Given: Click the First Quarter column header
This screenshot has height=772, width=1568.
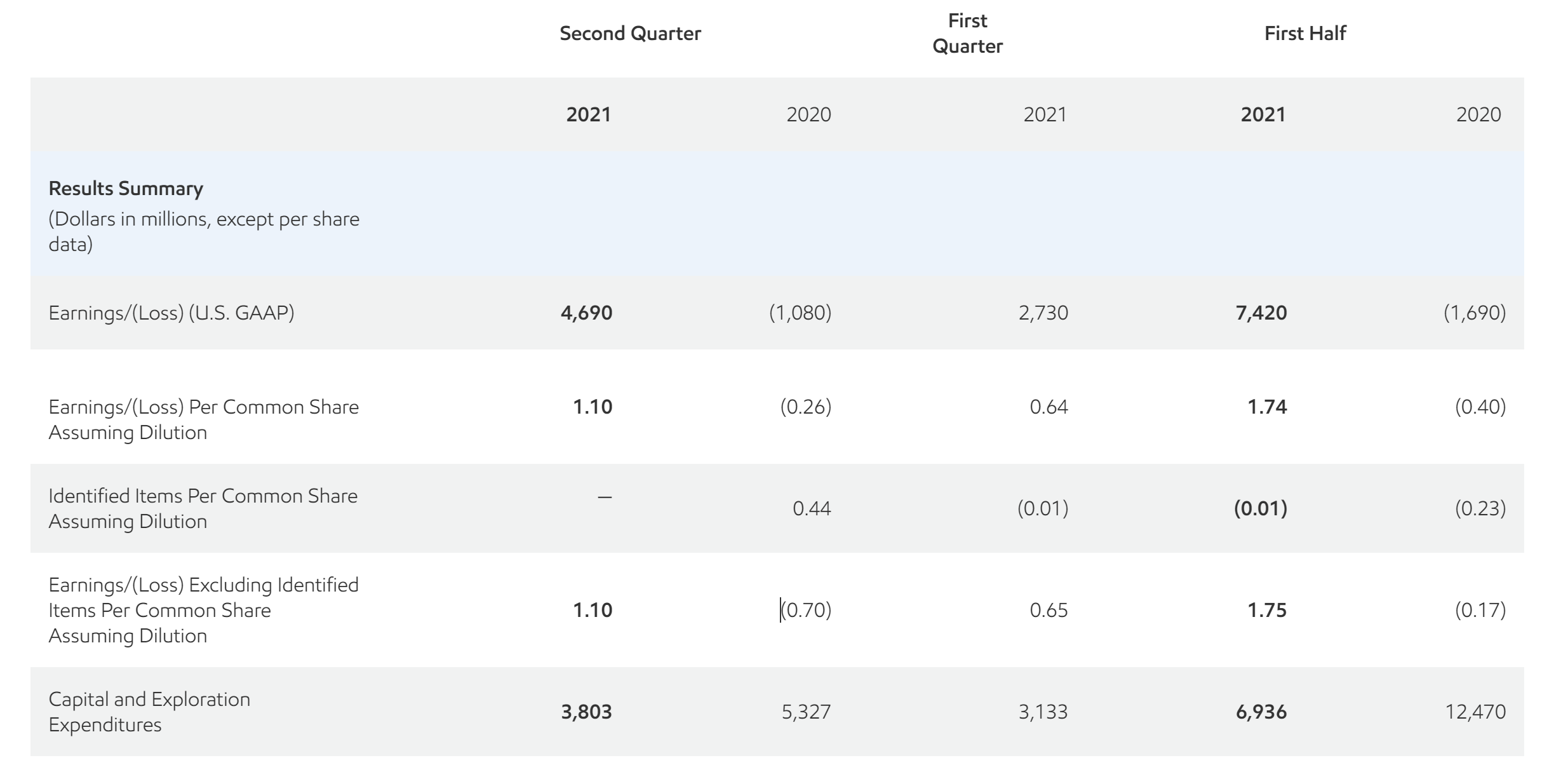Looking at the screenshot, I should (x=967, y=34).
